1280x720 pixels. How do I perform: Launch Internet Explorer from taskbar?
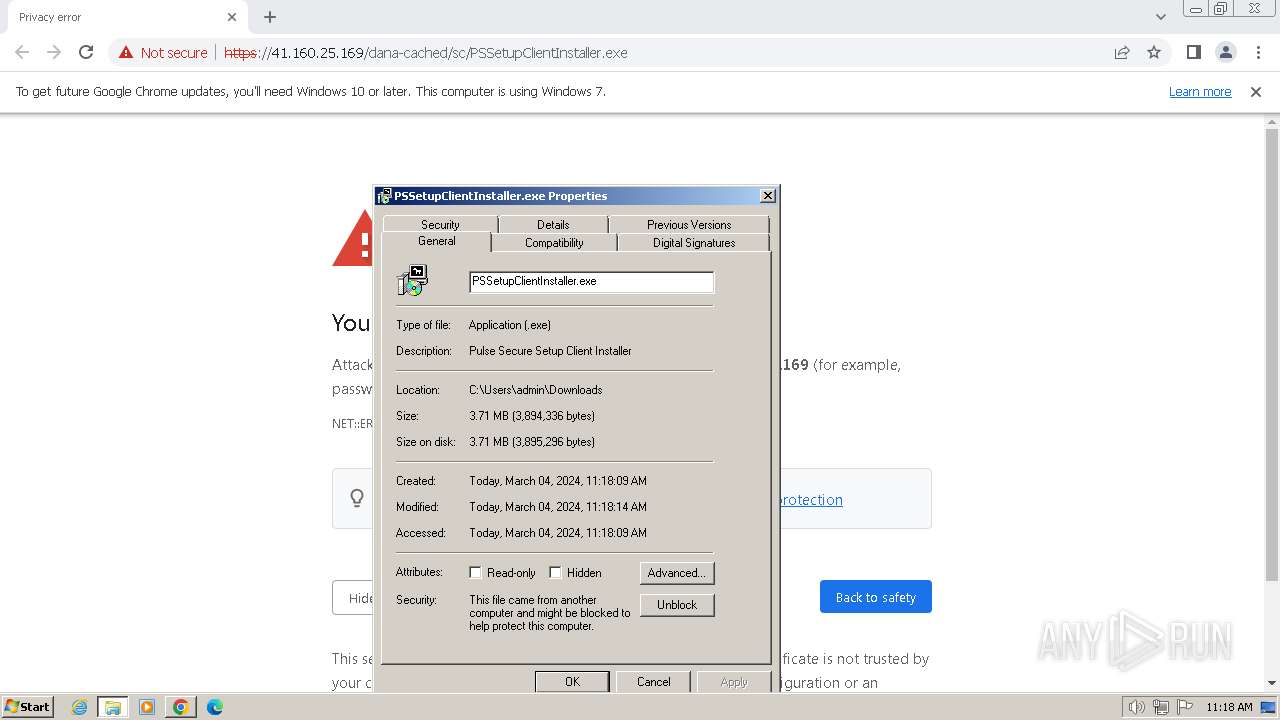coord(80,707)
